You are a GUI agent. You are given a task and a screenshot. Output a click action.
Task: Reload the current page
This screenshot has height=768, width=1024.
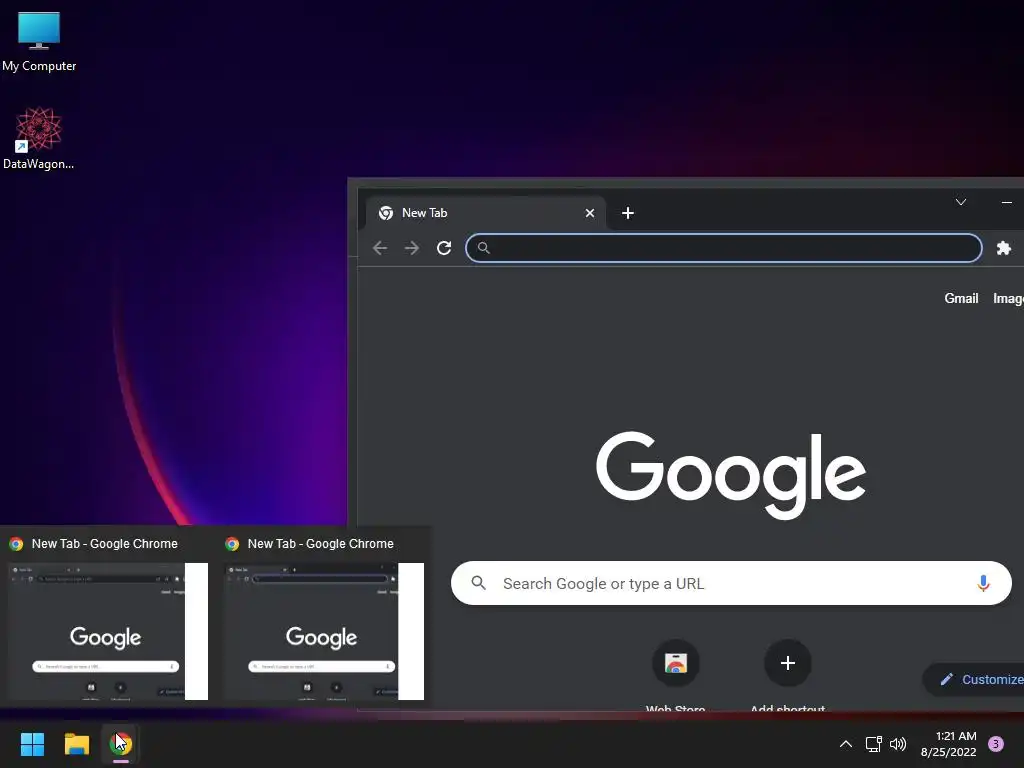(x=444, y=248)
